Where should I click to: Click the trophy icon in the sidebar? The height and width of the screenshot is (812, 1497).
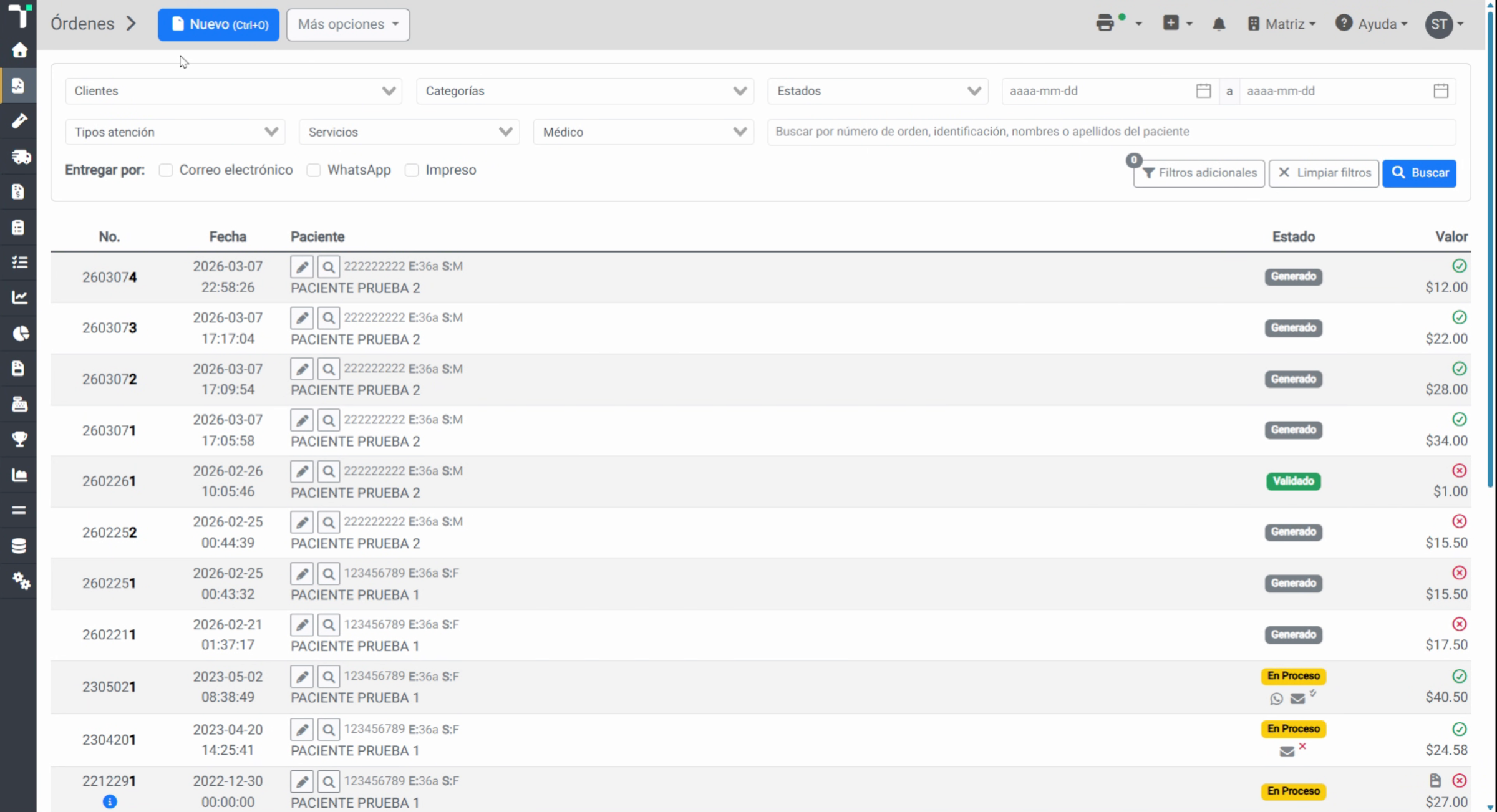point(19,439)
